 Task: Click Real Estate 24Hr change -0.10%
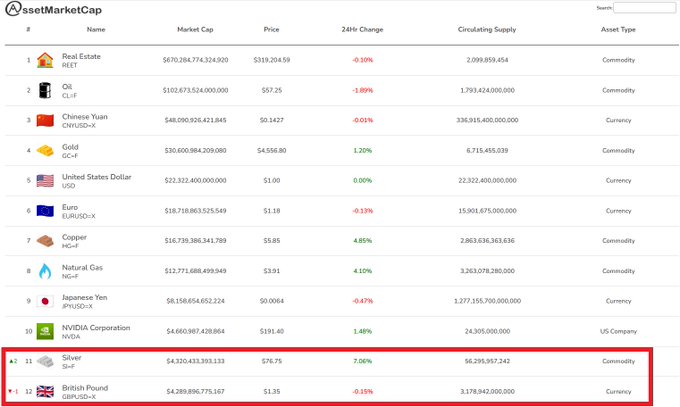point(363,60)
